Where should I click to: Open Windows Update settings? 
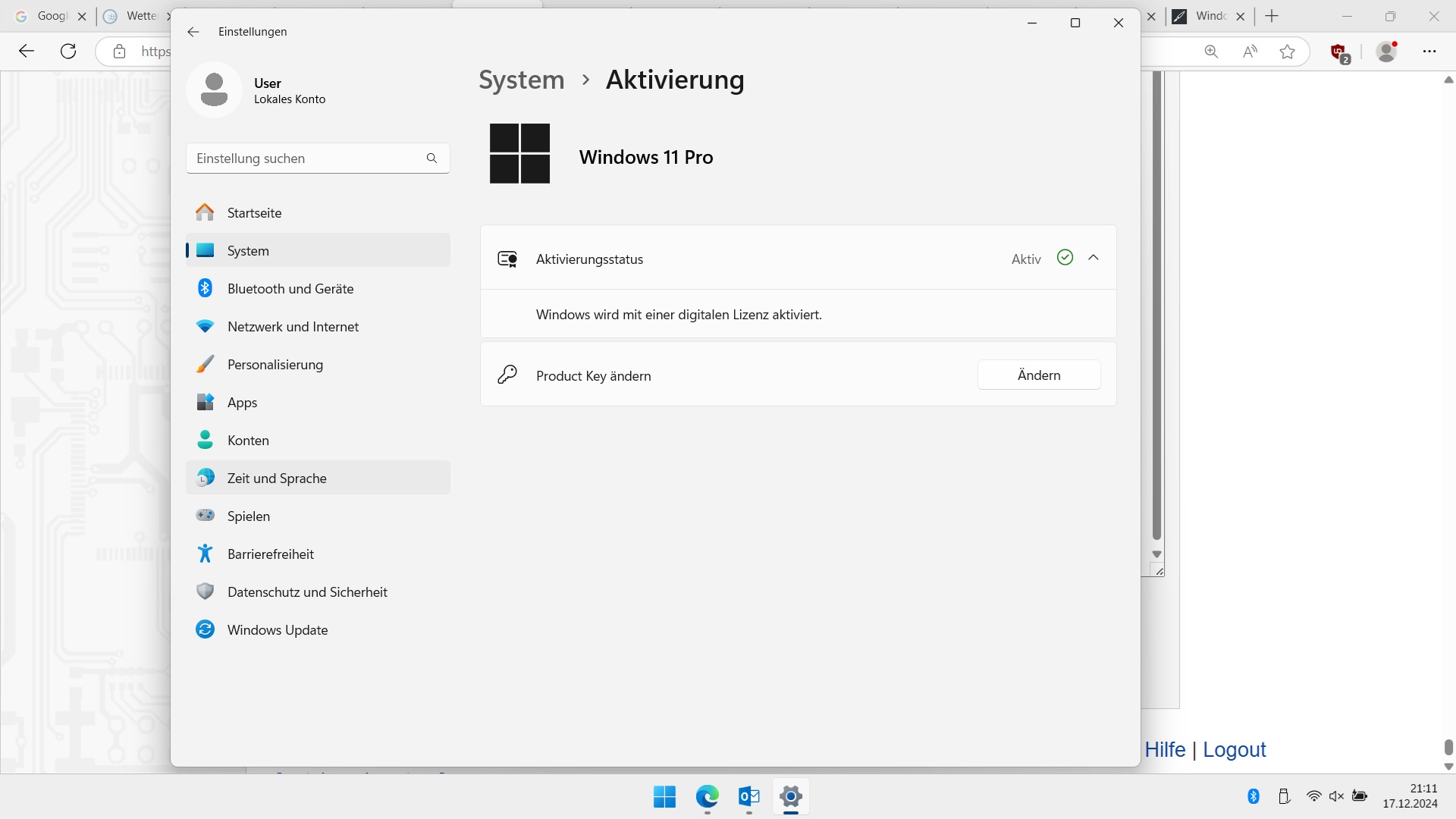pos(318,630)
